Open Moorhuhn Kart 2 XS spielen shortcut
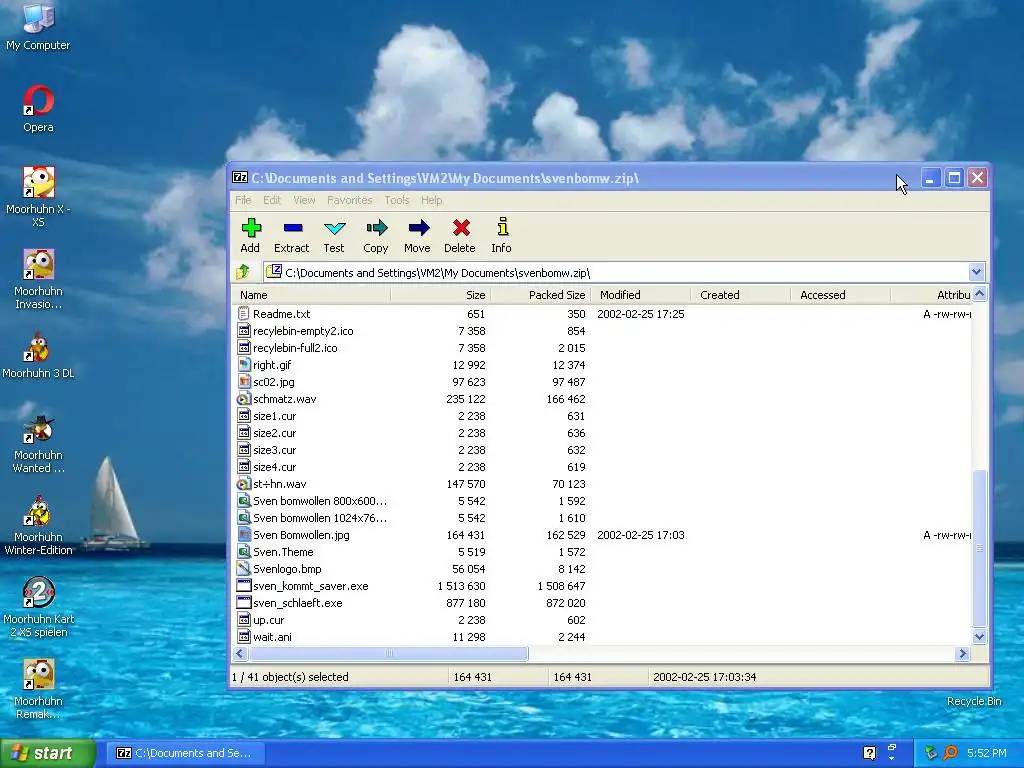The height and width of the screenshot is (768, 1024). pos(38,607)
